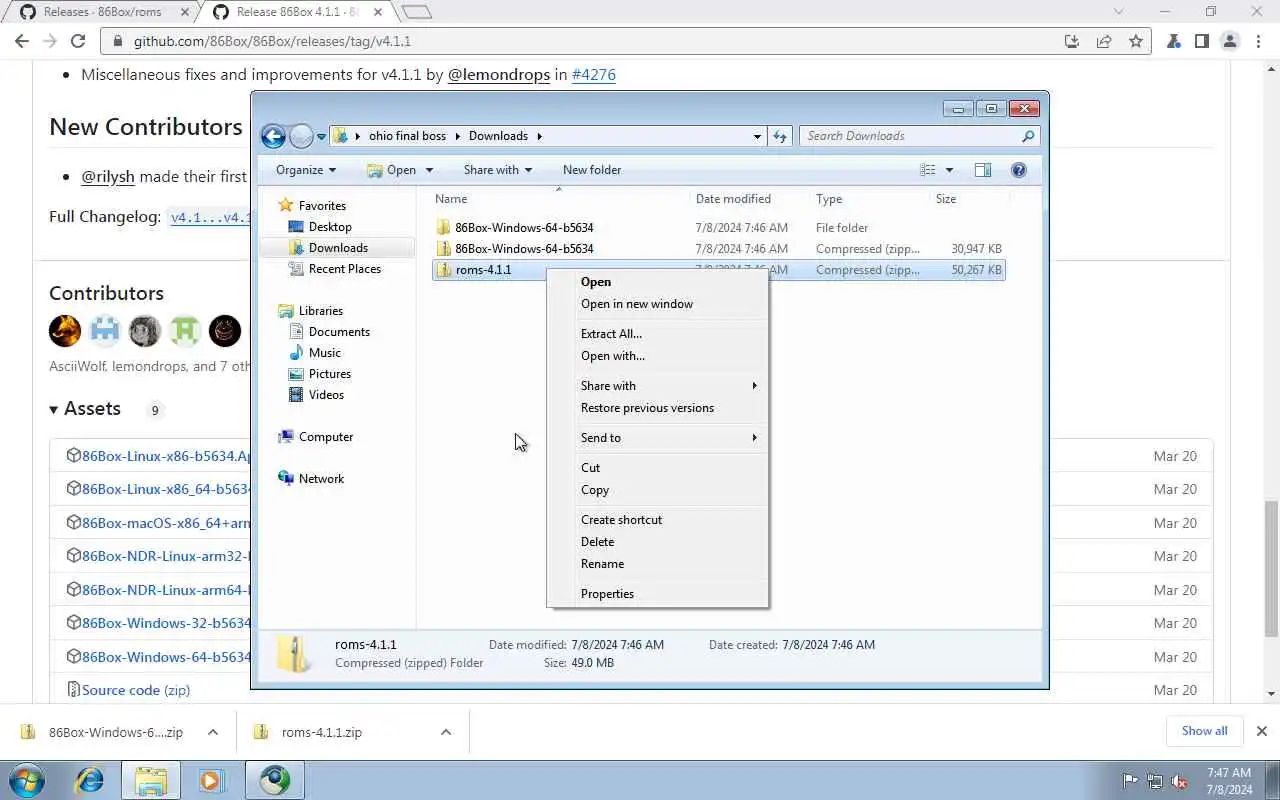The height and width of the screenshot is (800, 1280).
Task: Close the Chrome downloads bar
Action: tap(1261, 731)
